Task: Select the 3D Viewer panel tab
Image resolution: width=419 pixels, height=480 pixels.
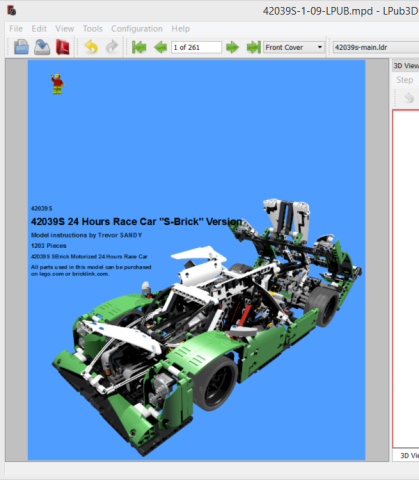Action: pos(406,66)
